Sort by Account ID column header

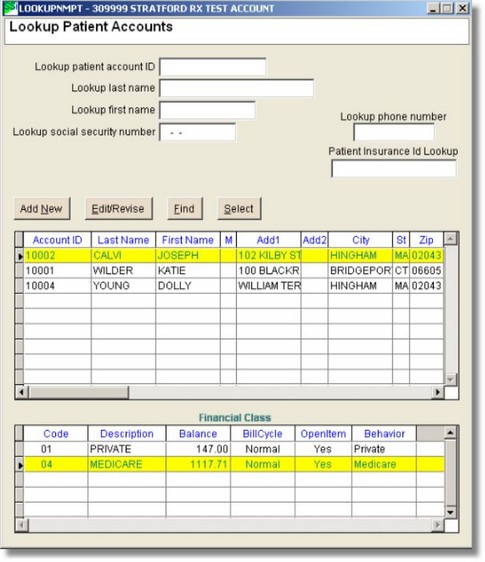[x=57, y=240]
